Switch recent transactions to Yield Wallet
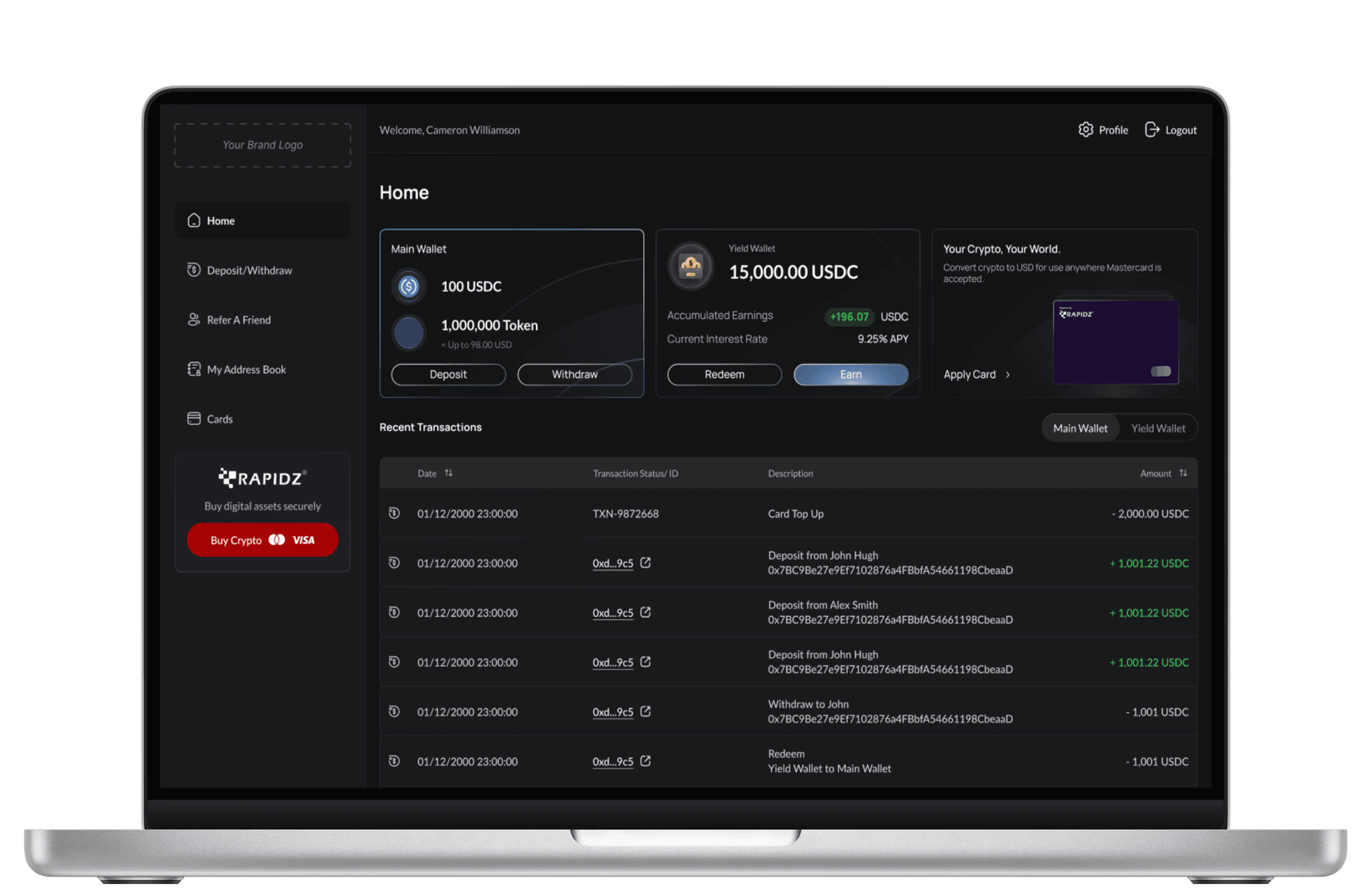Screen dimensions: 1372x892 (1158, 428)
